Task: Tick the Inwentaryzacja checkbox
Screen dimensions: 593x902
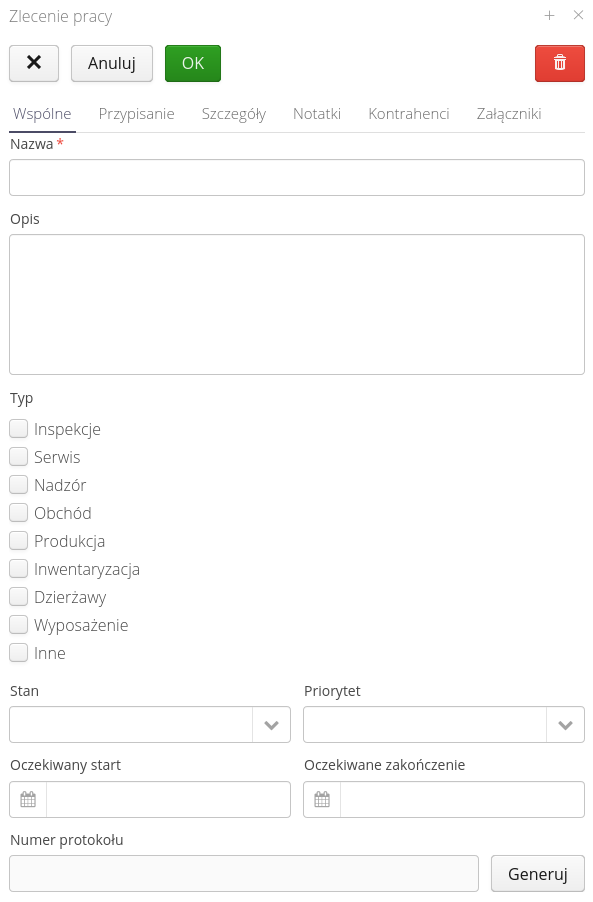Action: click(18, 569)
